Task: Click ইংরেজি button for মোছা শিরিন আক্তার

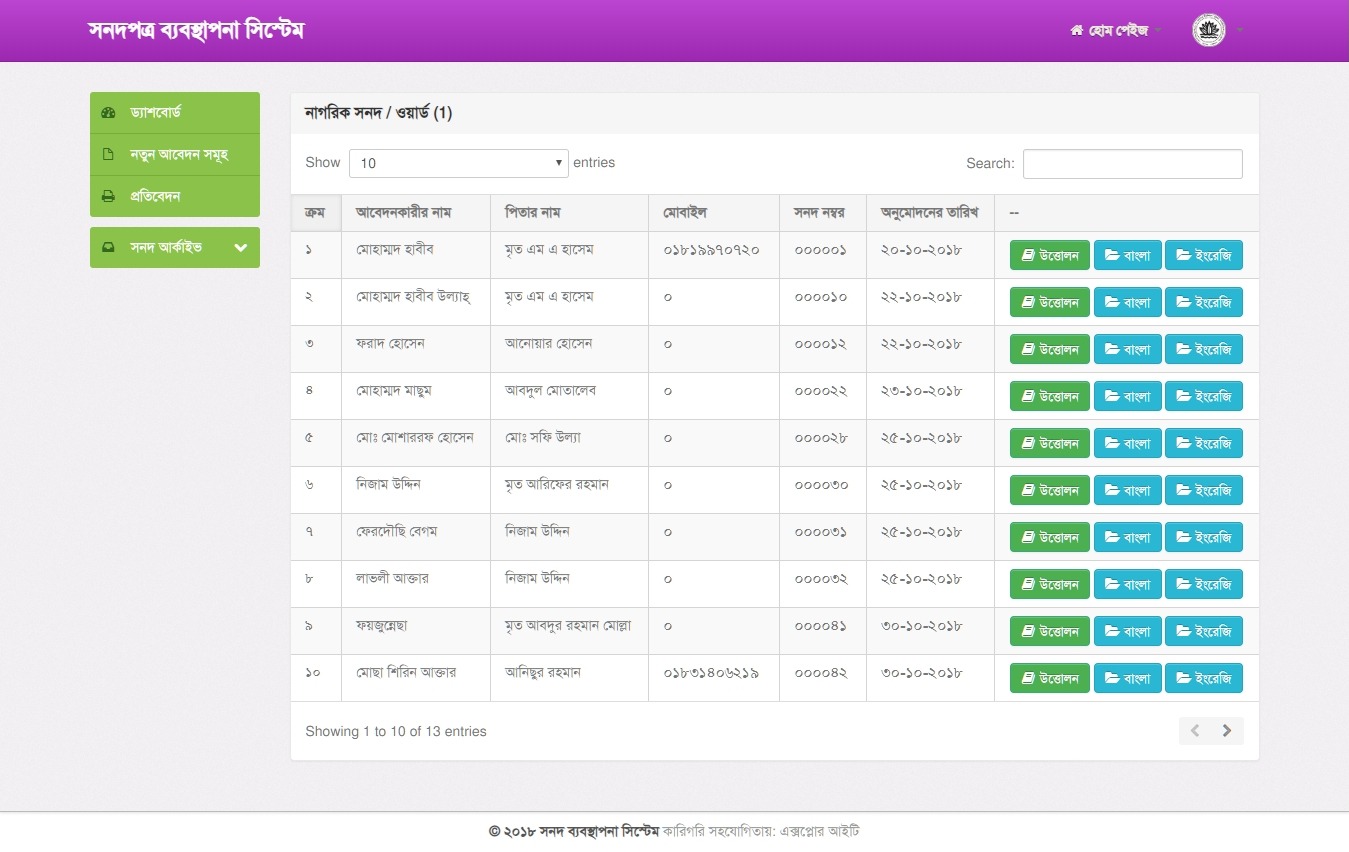Action: click(1204, 678)
